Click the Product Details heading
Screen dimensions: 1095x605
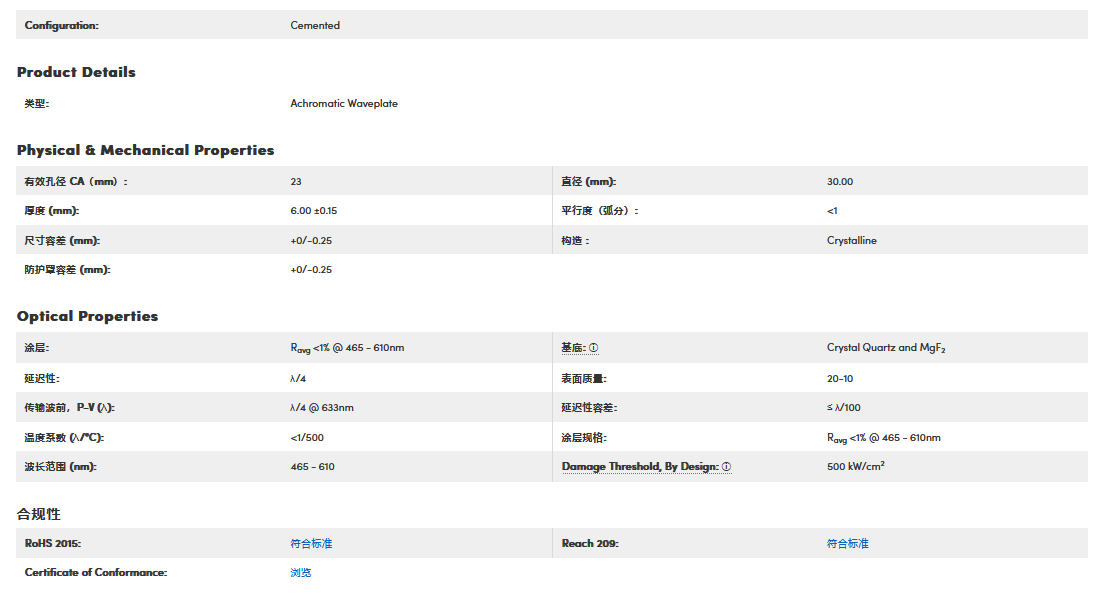click(76, 72)
